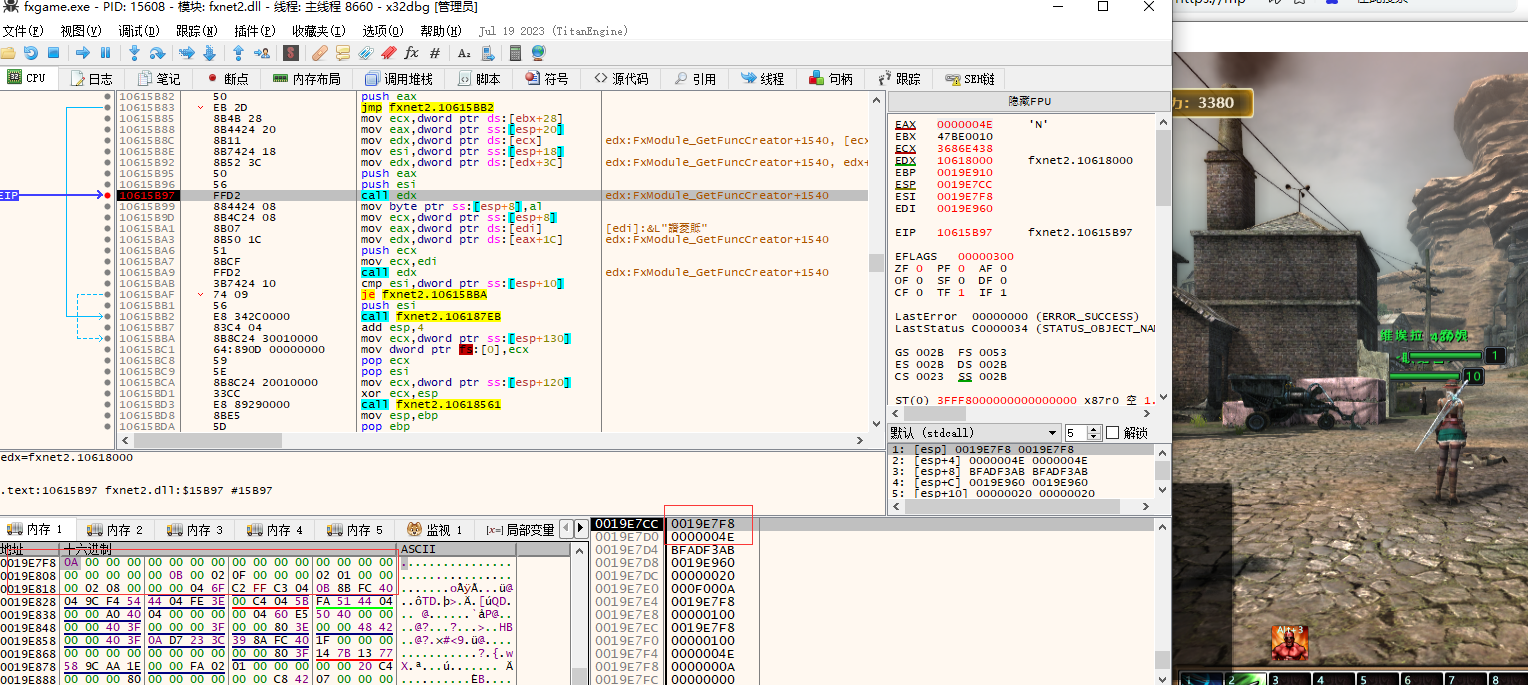Click the step over icon

pos(158,53)
